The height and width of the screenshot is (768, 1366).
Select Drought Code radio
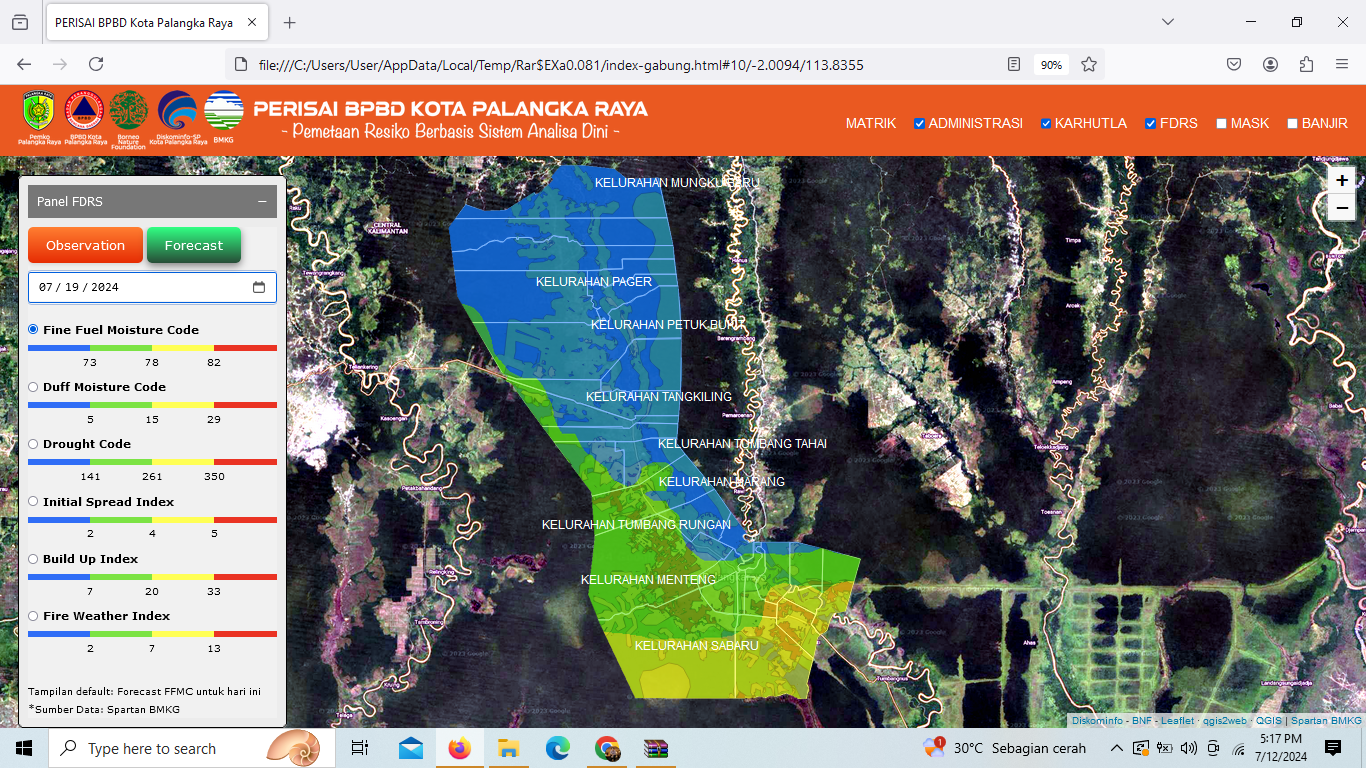(33, 443)
